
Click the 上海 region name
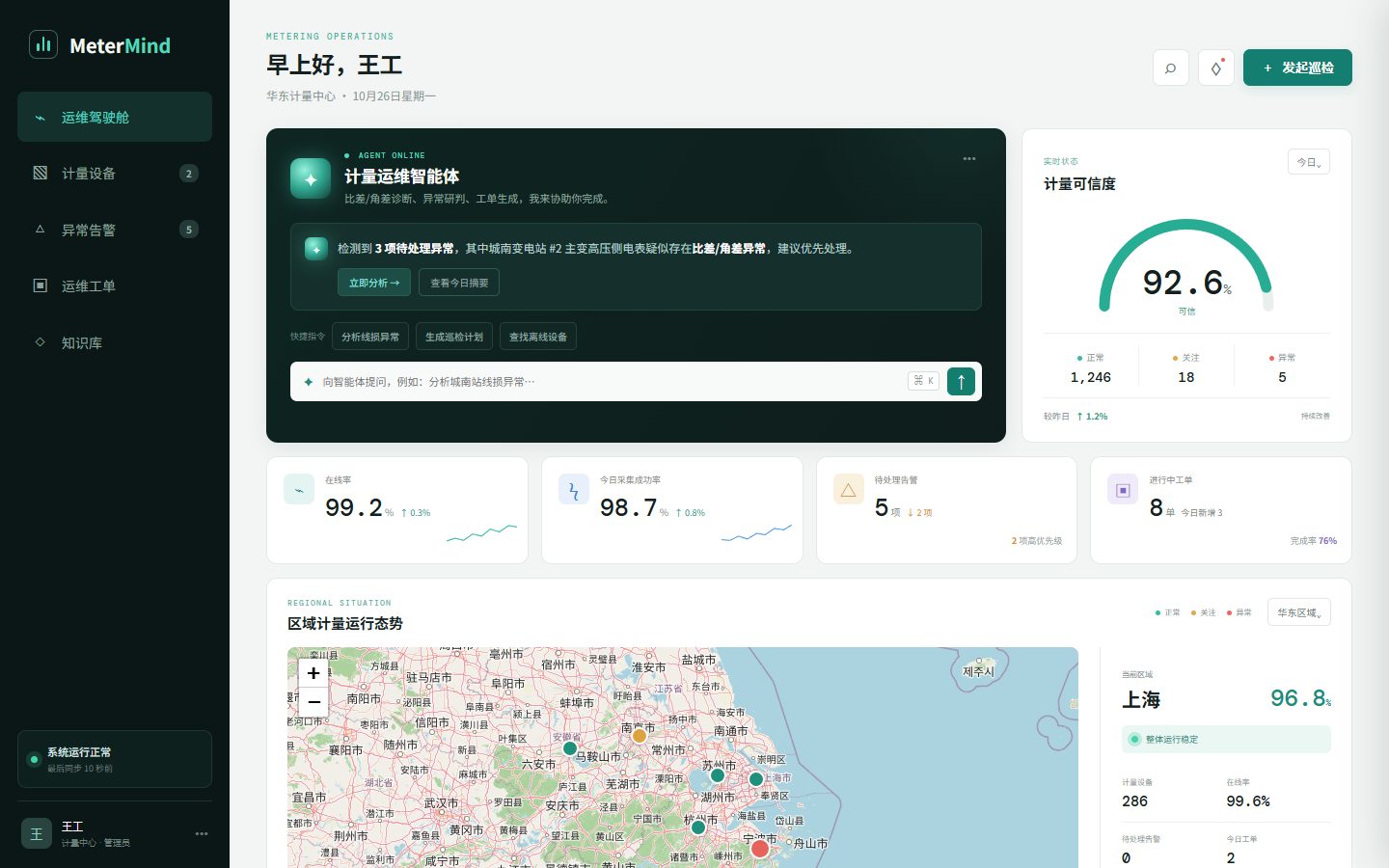tap(1141, 699)
